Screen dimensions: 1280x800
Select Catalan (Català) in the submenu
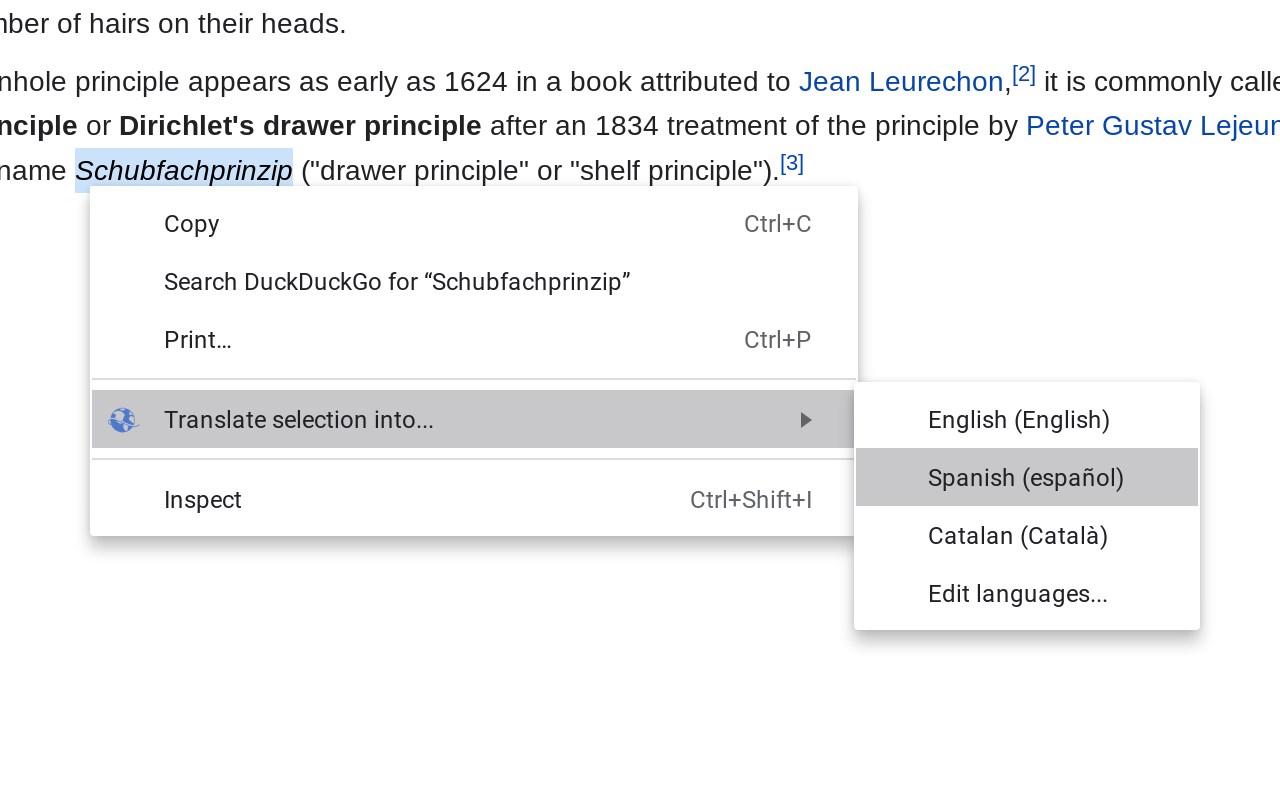coord(1018,536)
